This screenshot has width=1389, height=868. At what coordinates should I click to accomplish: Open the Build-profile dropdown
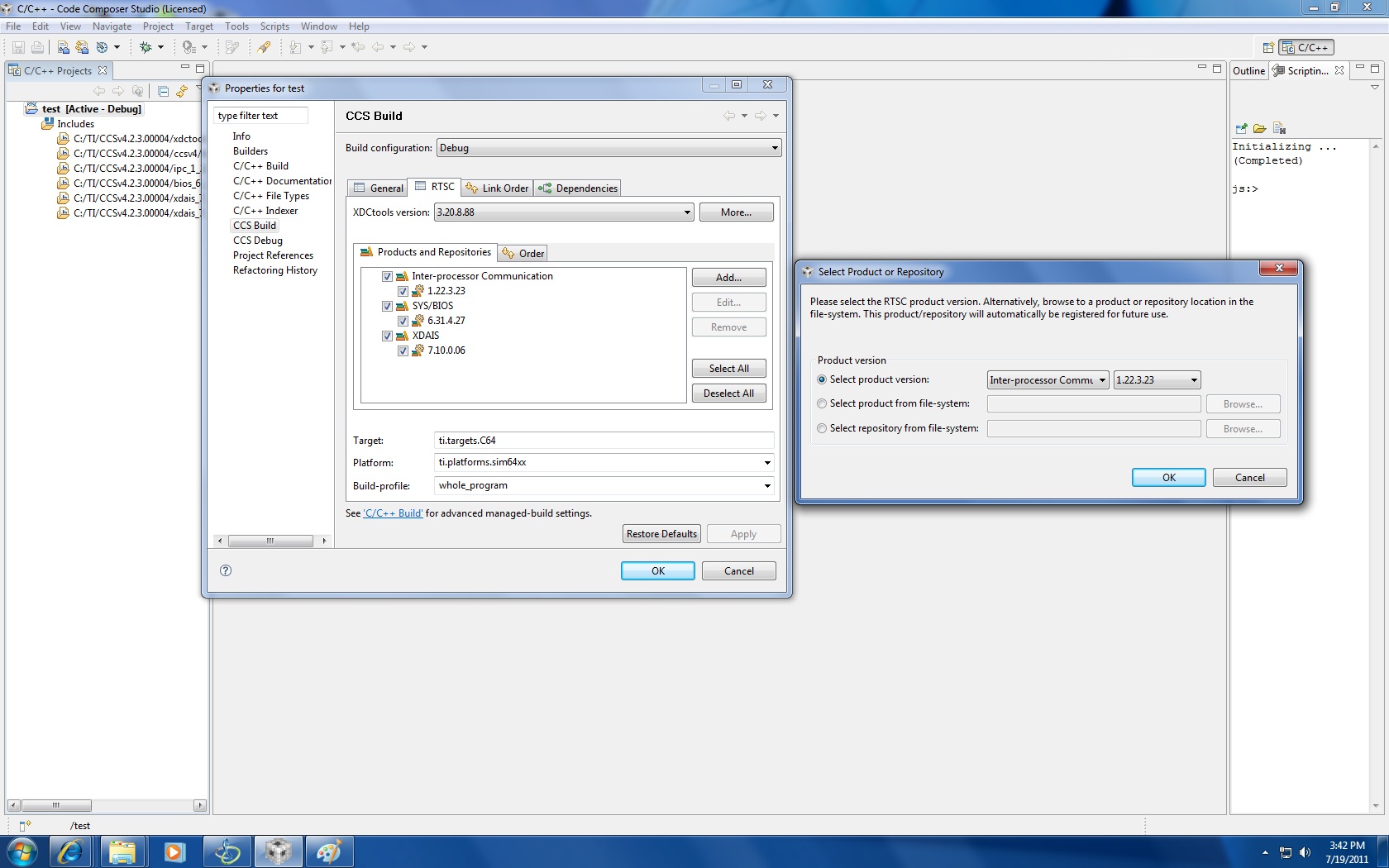pos(767,486)
